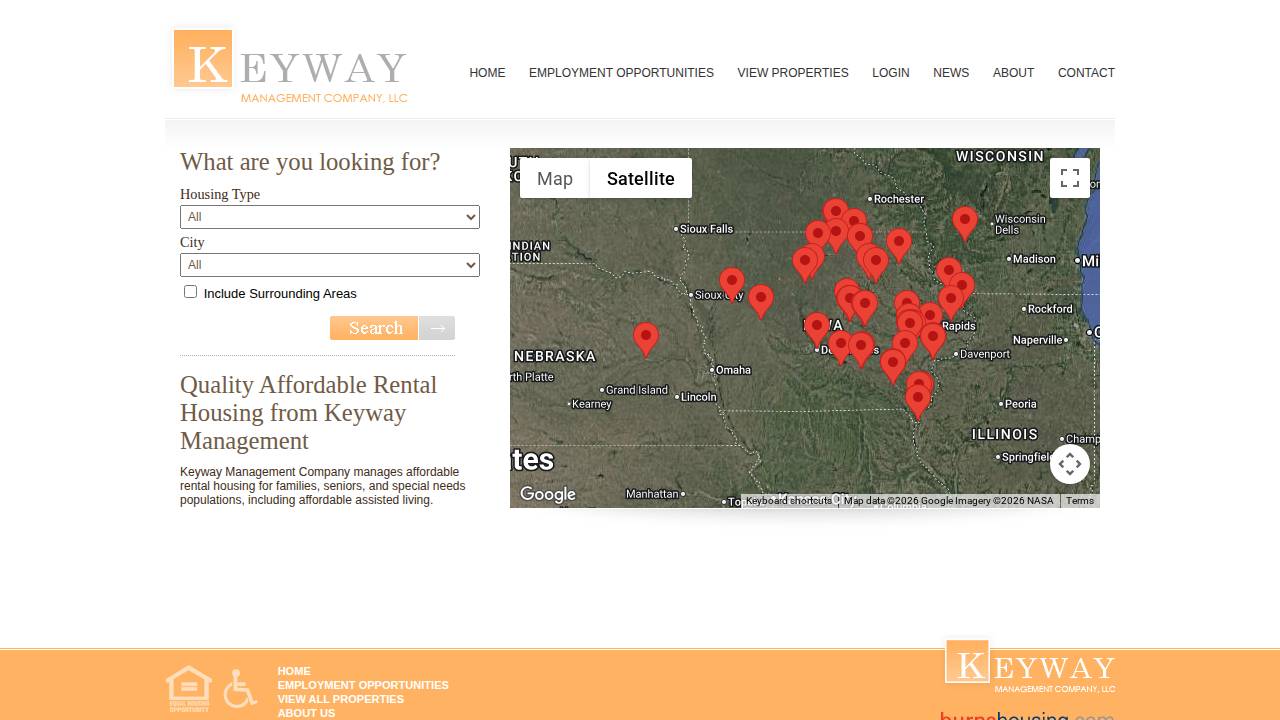Click the map marker in Nebraska
This screenshot has height=720, width=1280.
[646, 337]
